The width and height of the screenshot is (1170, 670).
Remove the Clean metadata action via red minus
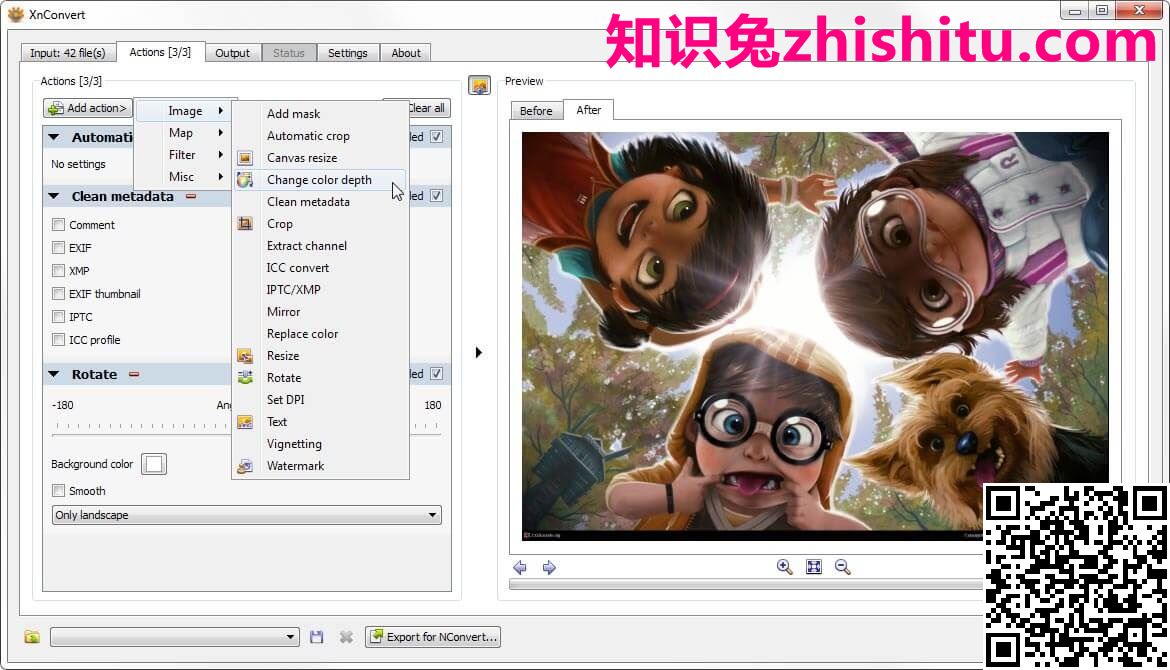click(191, 196)
